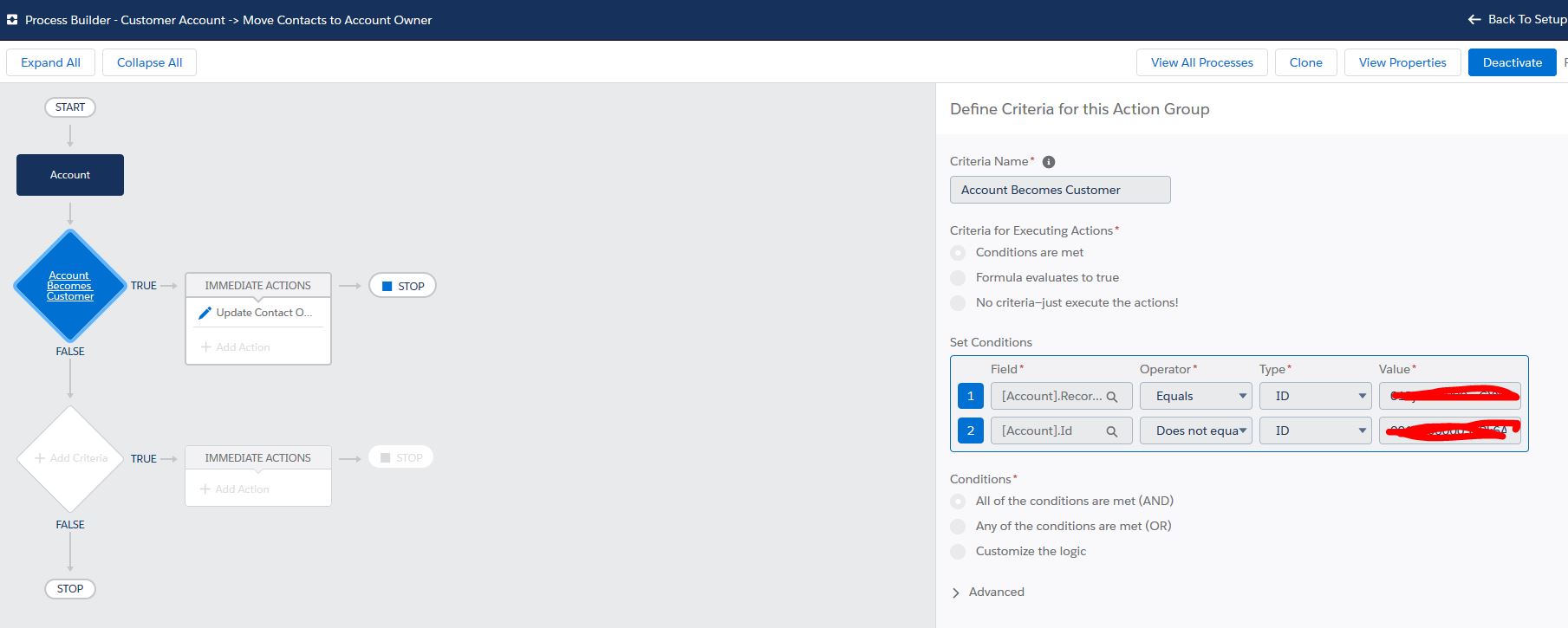Viewport: 1568px width, 628px height.
Task: Click the Process Builder header icon
Action: [12, 19]
